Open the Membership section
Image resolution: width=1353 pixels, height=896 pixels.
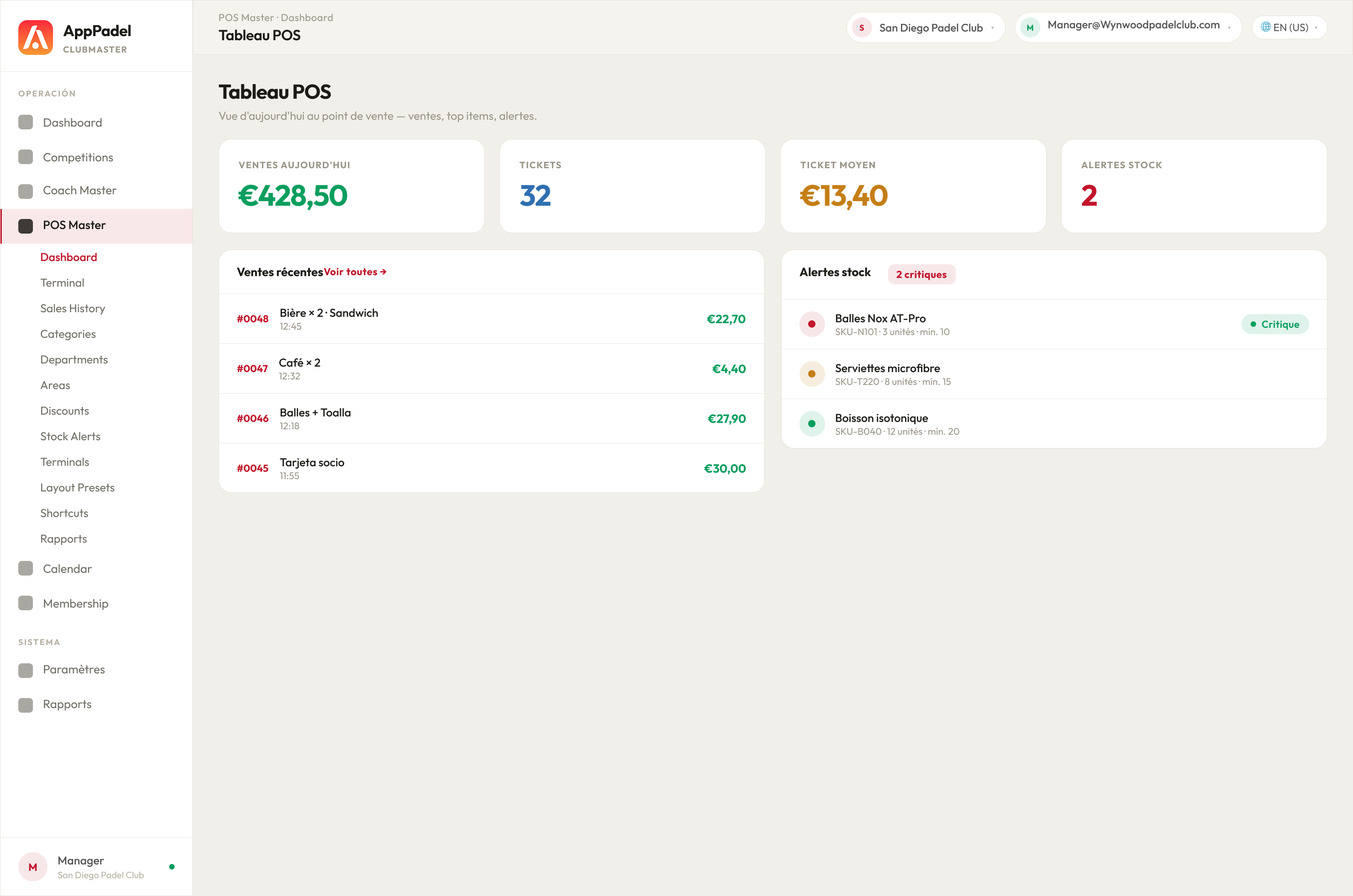pos(96,603)
